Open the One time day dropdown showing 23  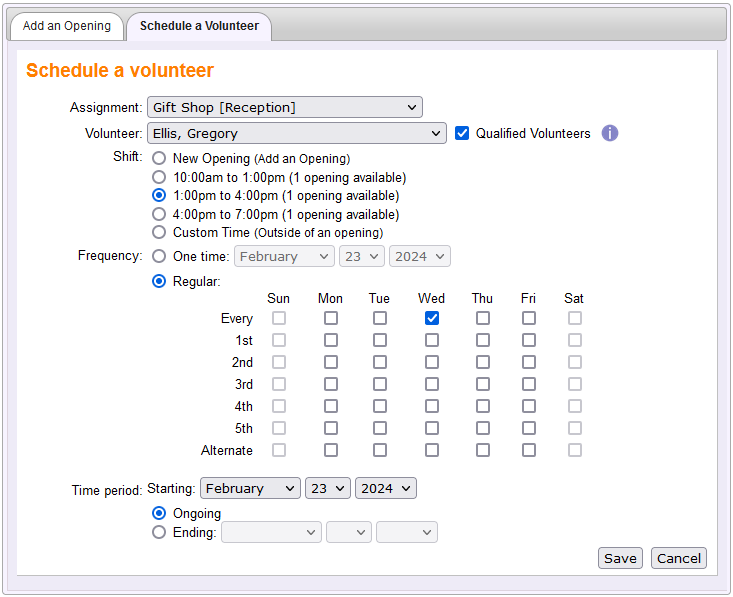pos(362,256)
